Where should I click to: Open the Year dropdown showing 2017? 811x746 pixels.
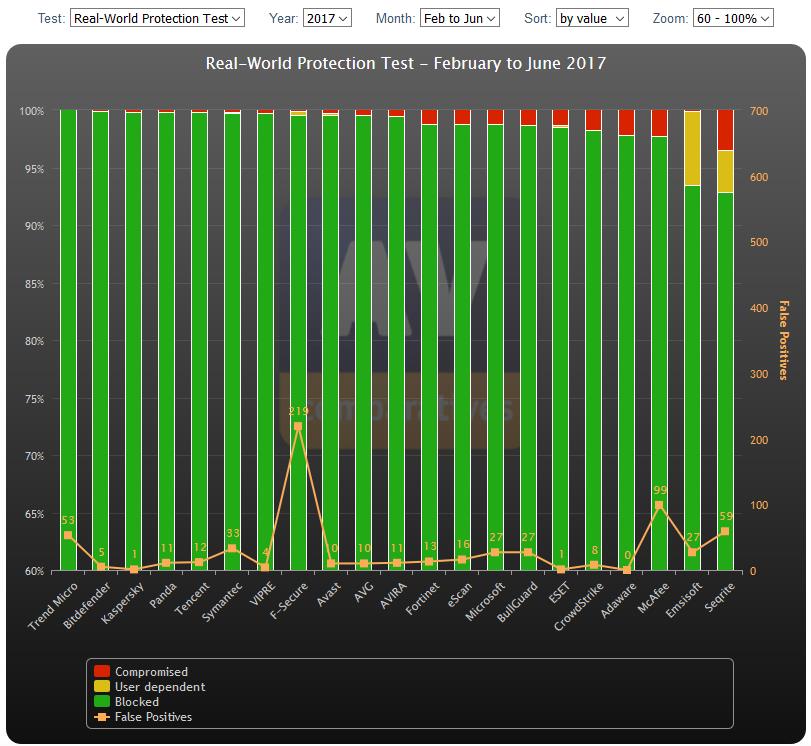pyautogui.click(x=327, y=18)
